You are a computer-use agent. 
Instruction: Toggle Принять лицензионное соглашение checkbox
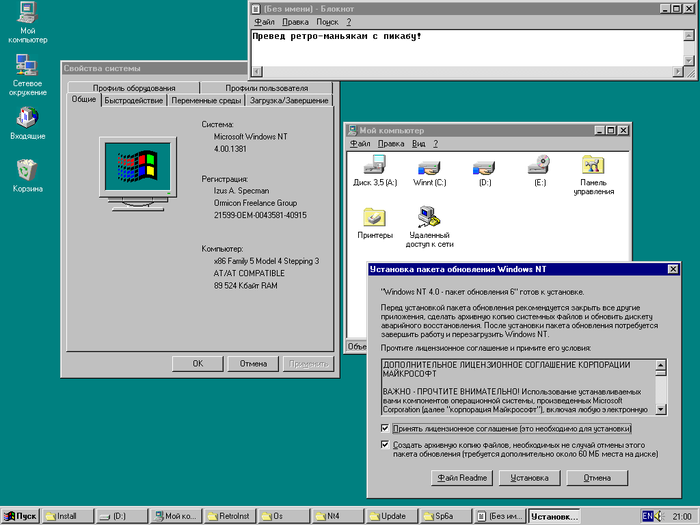pyautogui.click(x=386, y=428)
